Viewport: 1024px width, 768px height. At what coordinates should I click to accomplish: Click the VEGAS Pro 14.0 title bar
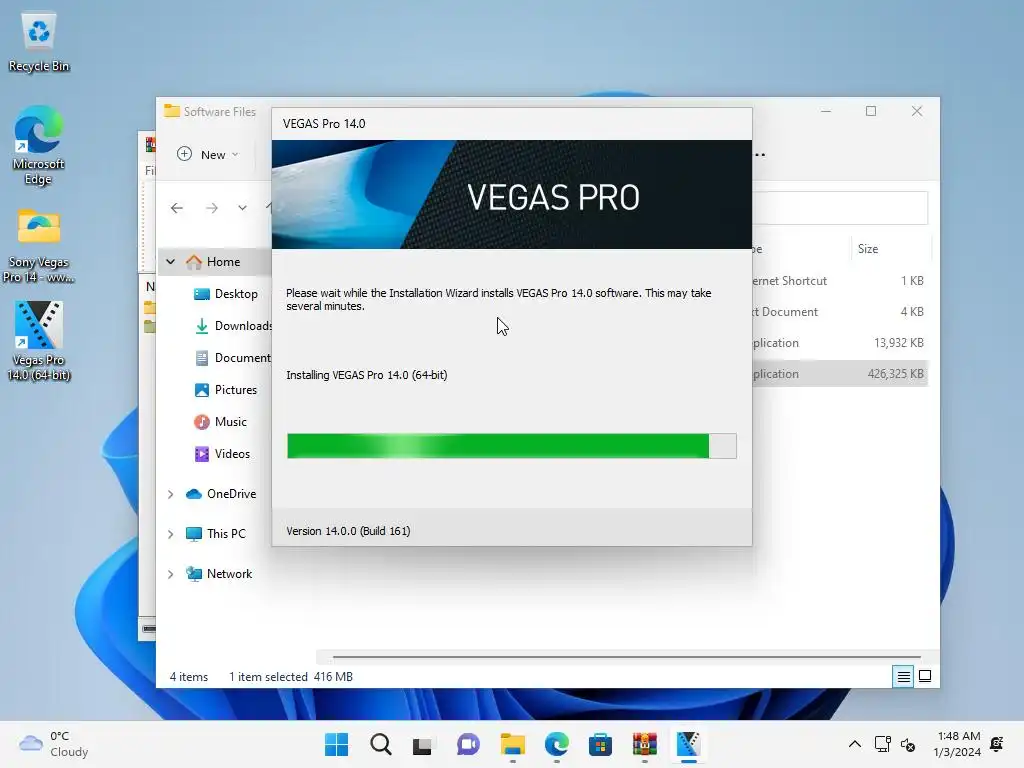[511, 124]
